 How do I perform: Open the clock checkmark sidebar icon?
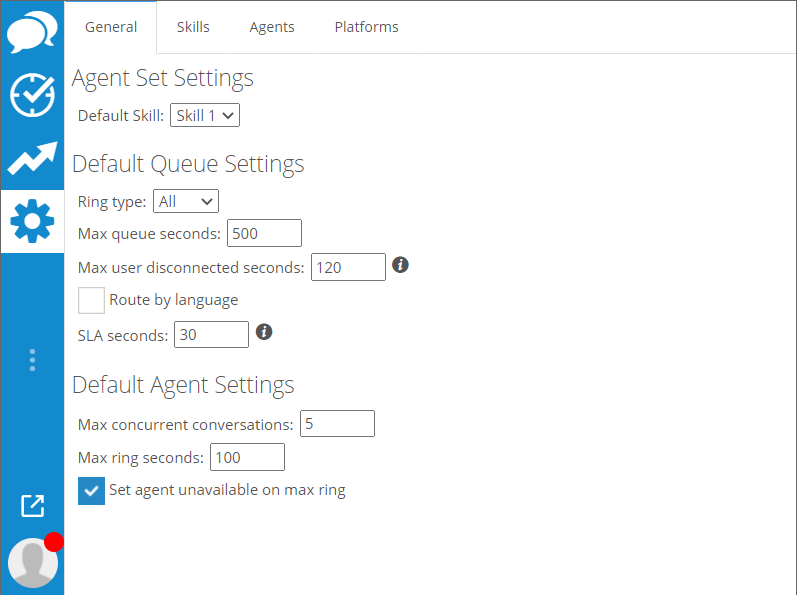click(x=32, y=96)
